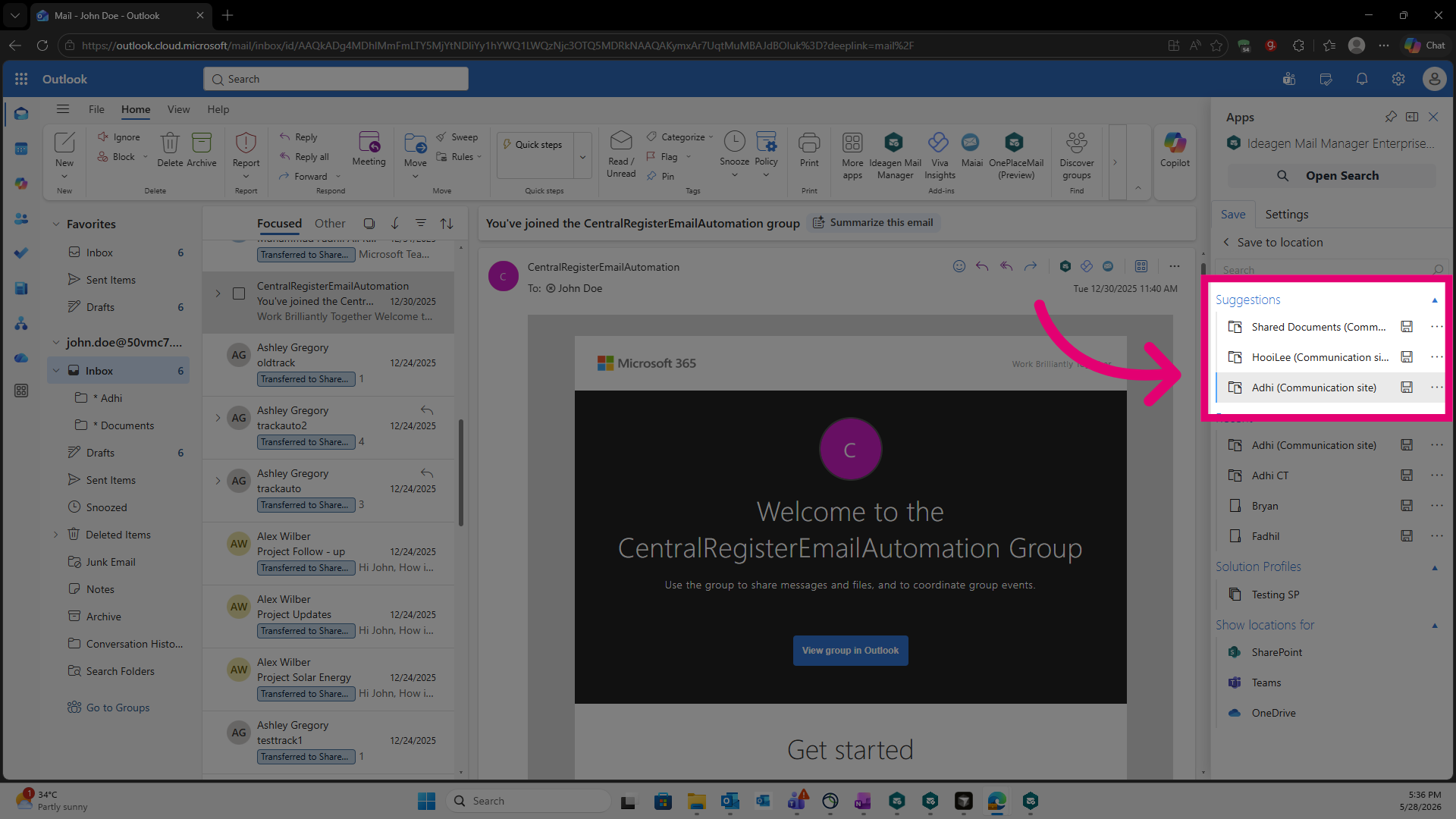Switch to the View ribbon tab
The image size is (1456, 819).
pos(179,109)
